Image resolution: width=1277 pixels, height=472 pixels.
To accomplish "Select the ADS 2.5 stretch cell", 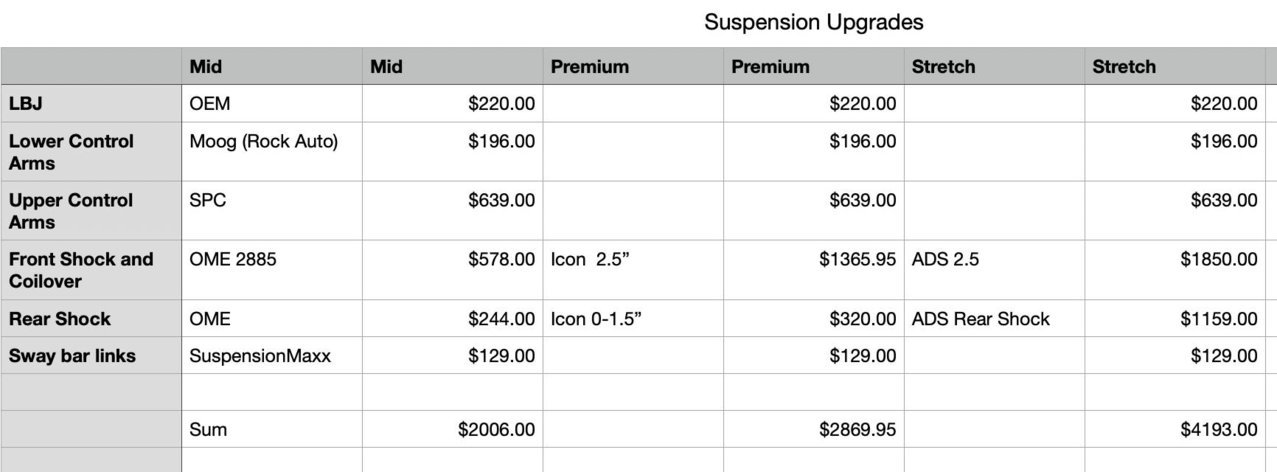I will [x=994, y=270].
